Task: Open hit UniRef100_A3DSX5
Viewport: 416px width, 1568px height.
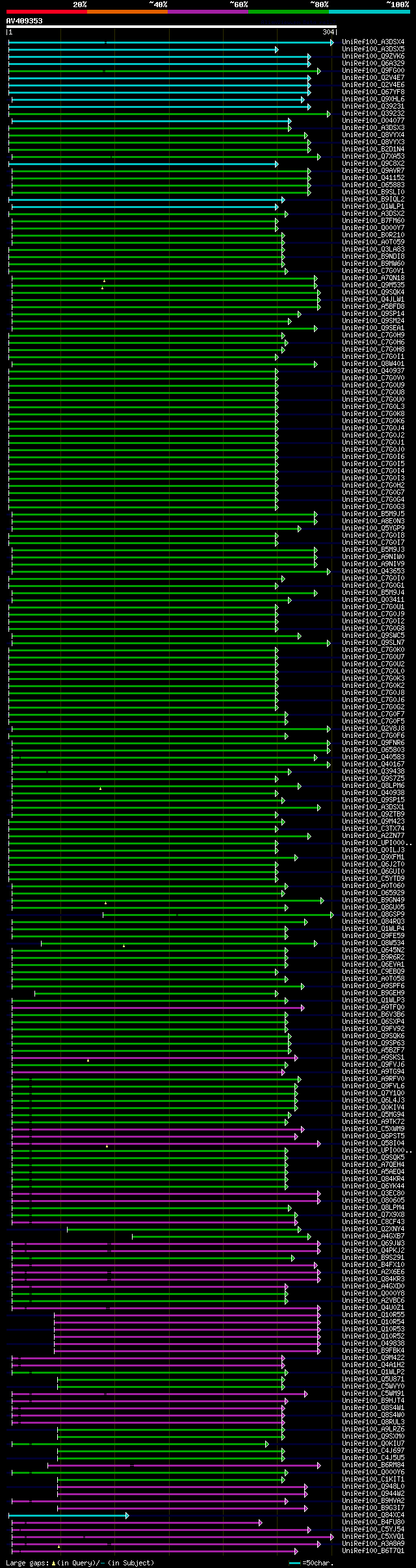Action: [373, 49]
